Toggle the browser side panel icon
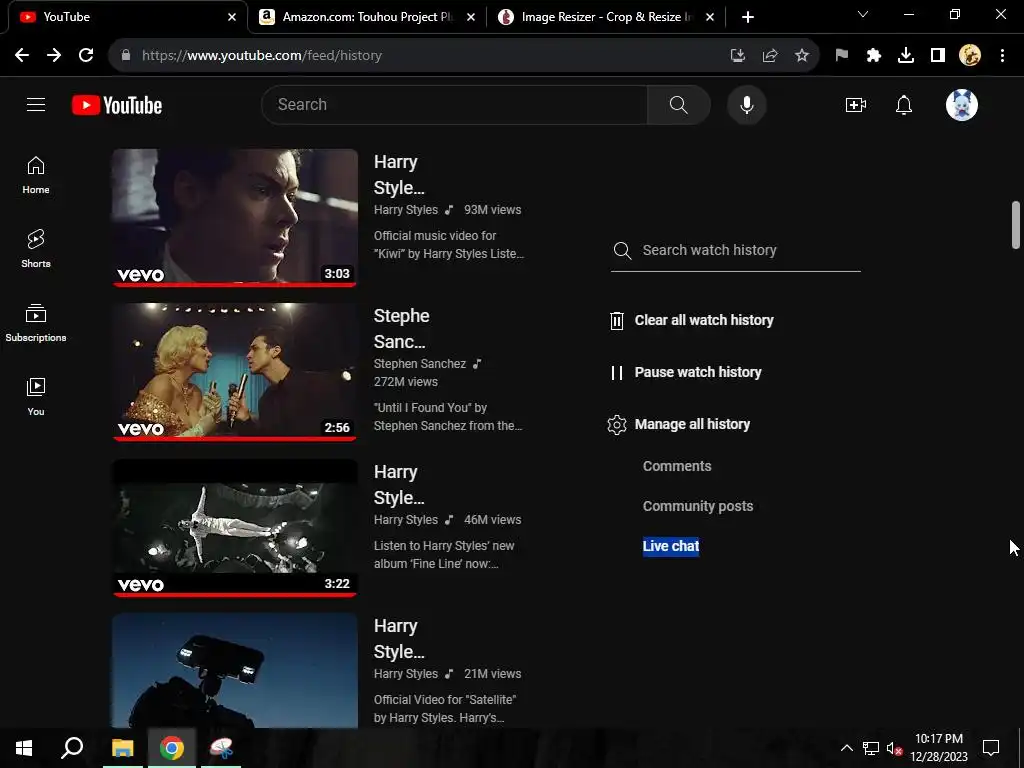Image resolution: width=1024 pixels, height=768 pixels. coord(938,56)
